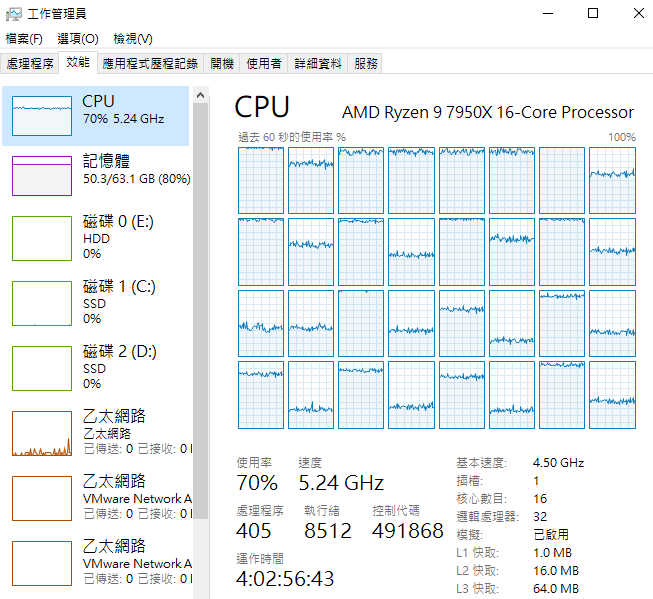The image size is (653, 599).
Task: Click the 491868 控制代碼 value
Action: click(407, 531)
